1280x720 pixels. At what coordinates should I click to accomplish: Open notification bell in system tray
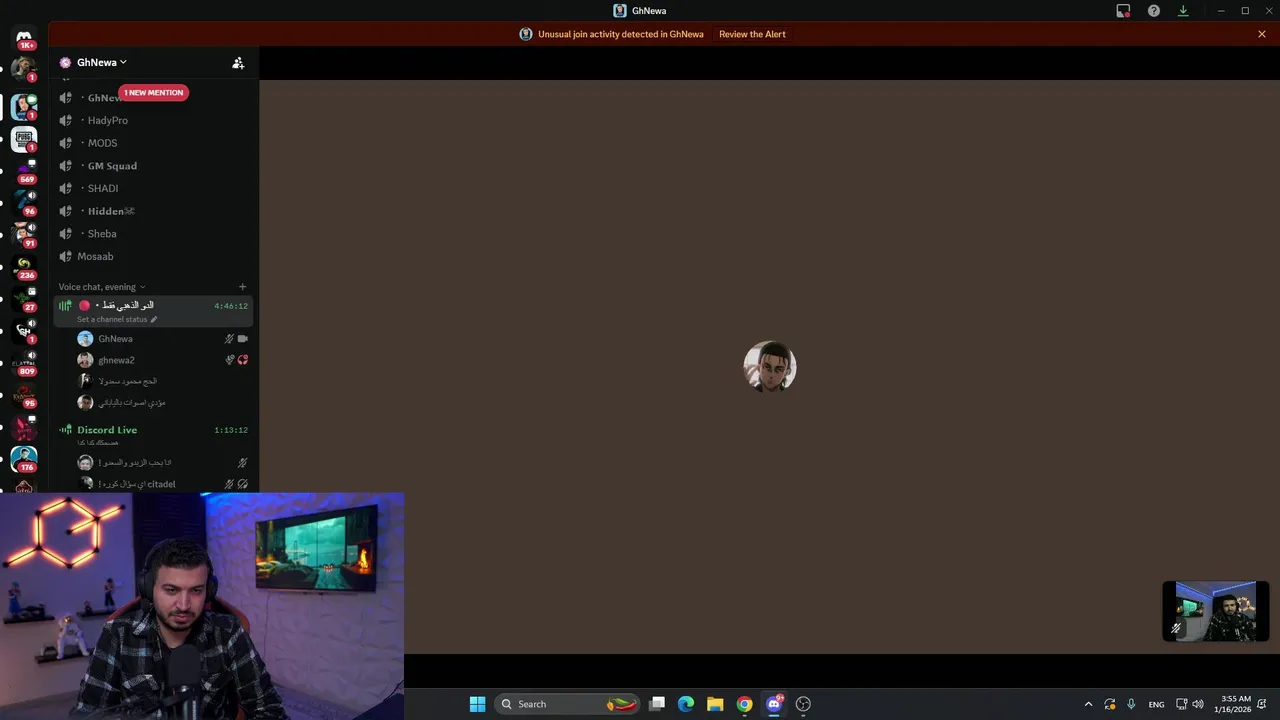[1261, 704]
